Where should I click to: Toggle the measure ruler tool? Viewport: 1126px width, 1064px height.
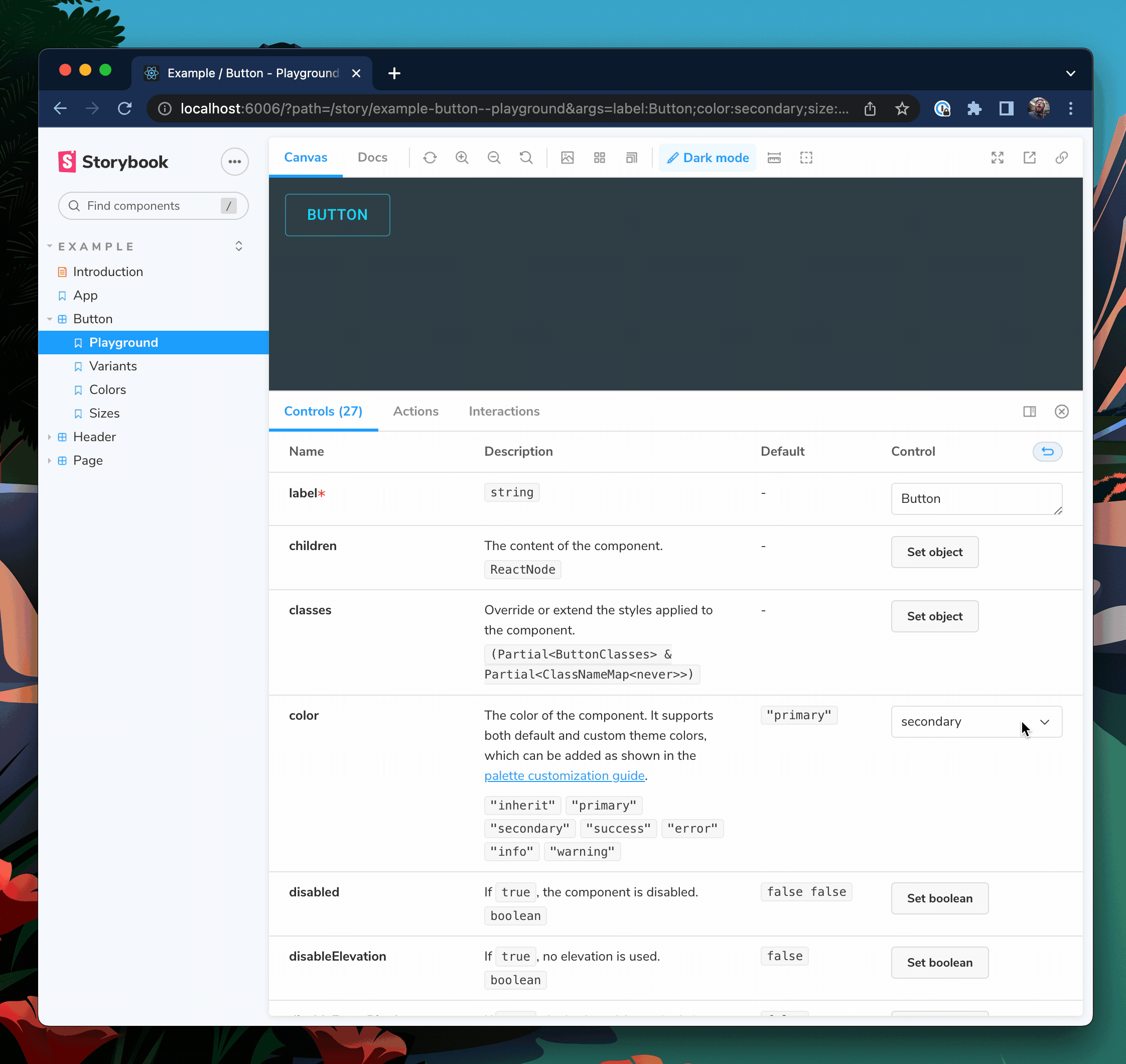coord(774,158)
